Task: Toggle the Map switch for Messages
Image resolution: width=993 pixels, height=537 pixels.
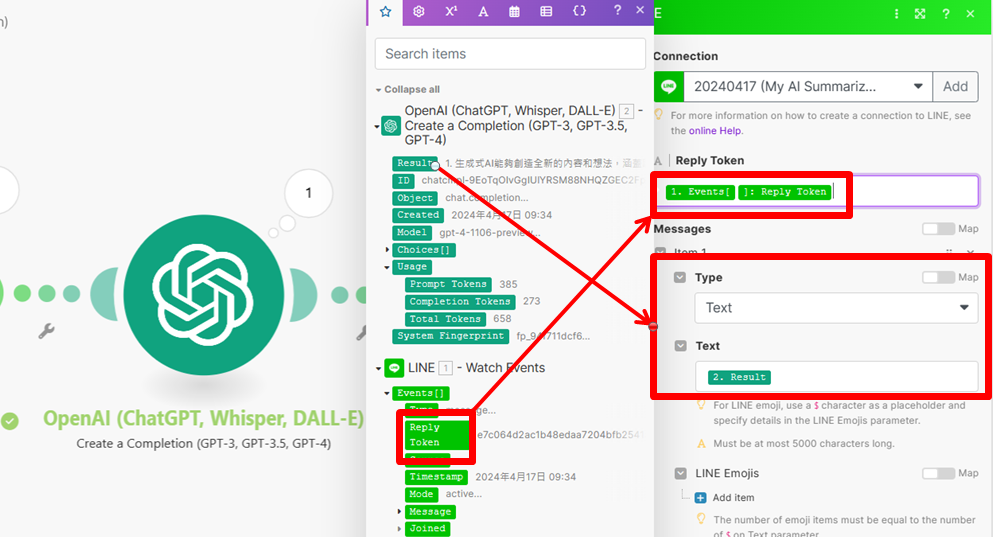Action: [x=936, y=229]
